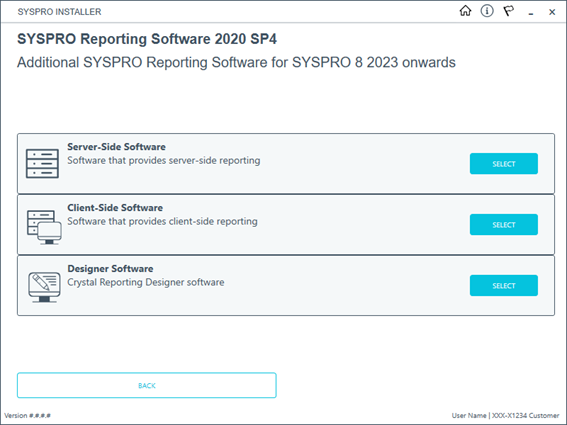This screenshot has height=425, width=567.
Task: Click the server-side reporting description text
Action: pyautogui.click(x=164, y=161)
